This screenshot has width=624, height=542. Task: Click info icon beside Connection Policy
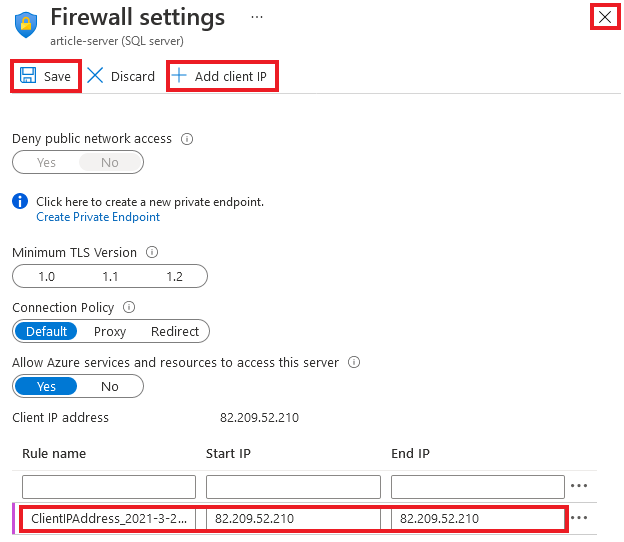[129, 308]
